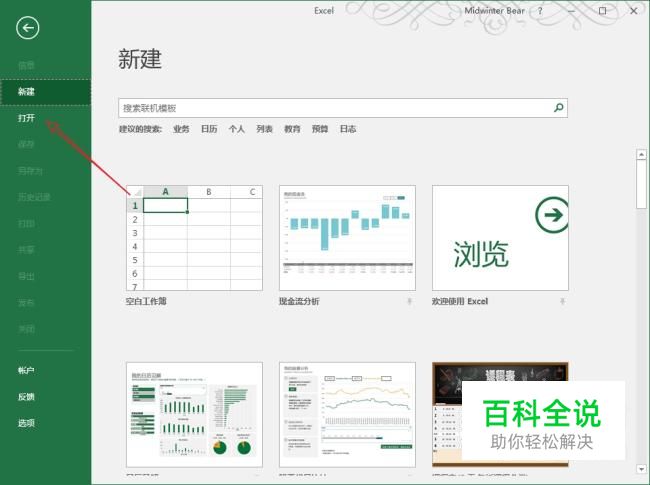
Task: Go back using the circled arrow
Action: coord(28,28)
